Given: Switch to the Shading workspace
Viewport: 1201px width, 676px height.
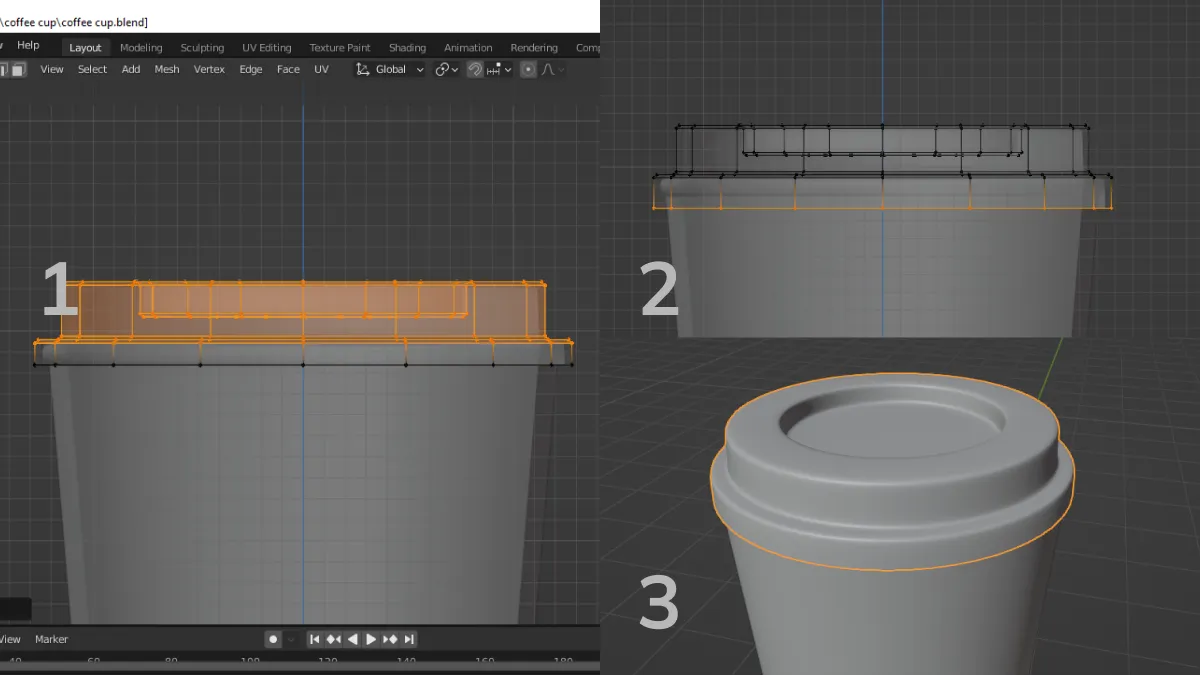Looking at the screenshot, I should click(x=407, y=48).
